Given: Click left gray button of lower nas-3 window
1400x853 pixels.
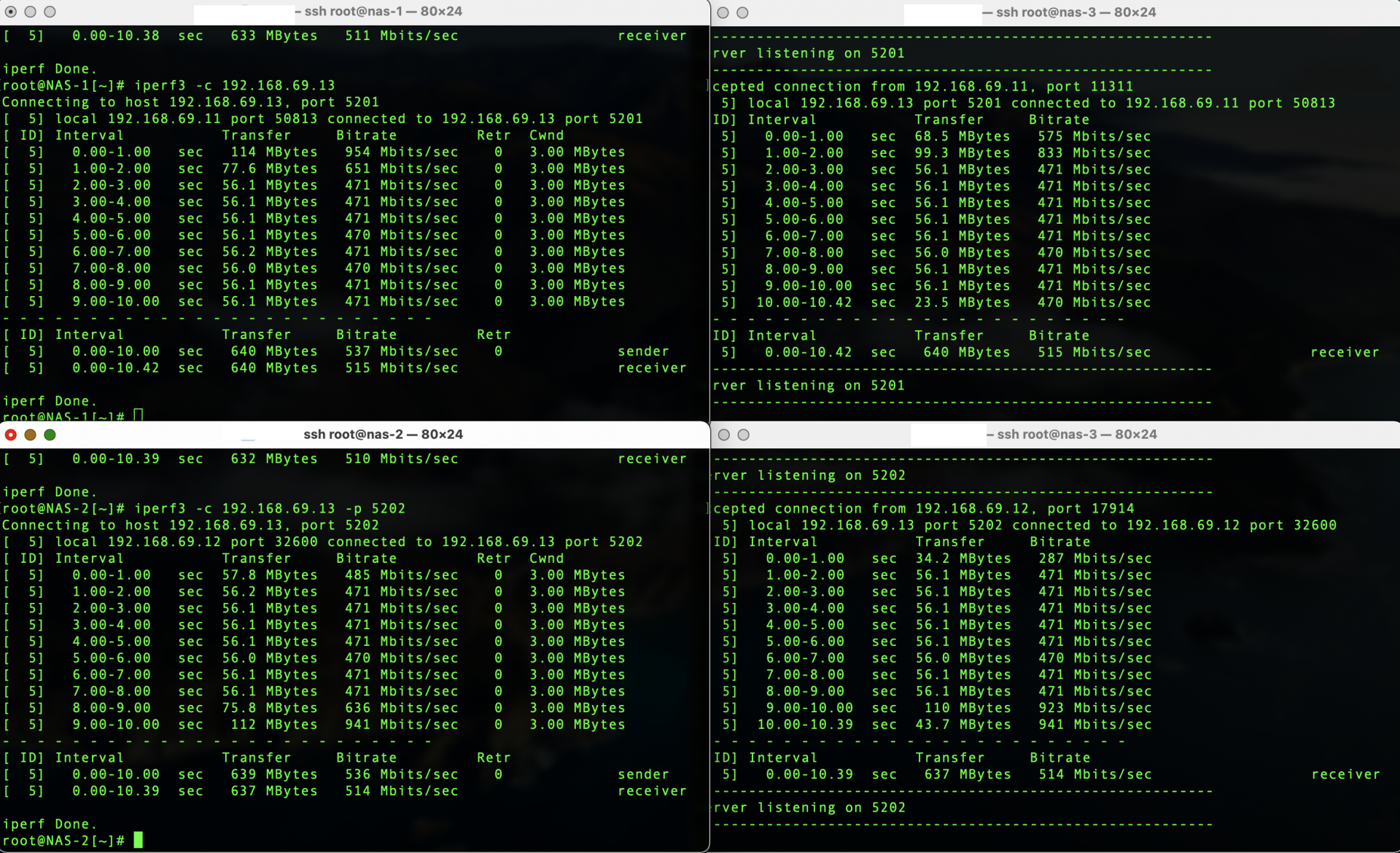Looking at the screenshot, I should pyautogui.click(x=723, y=435).
